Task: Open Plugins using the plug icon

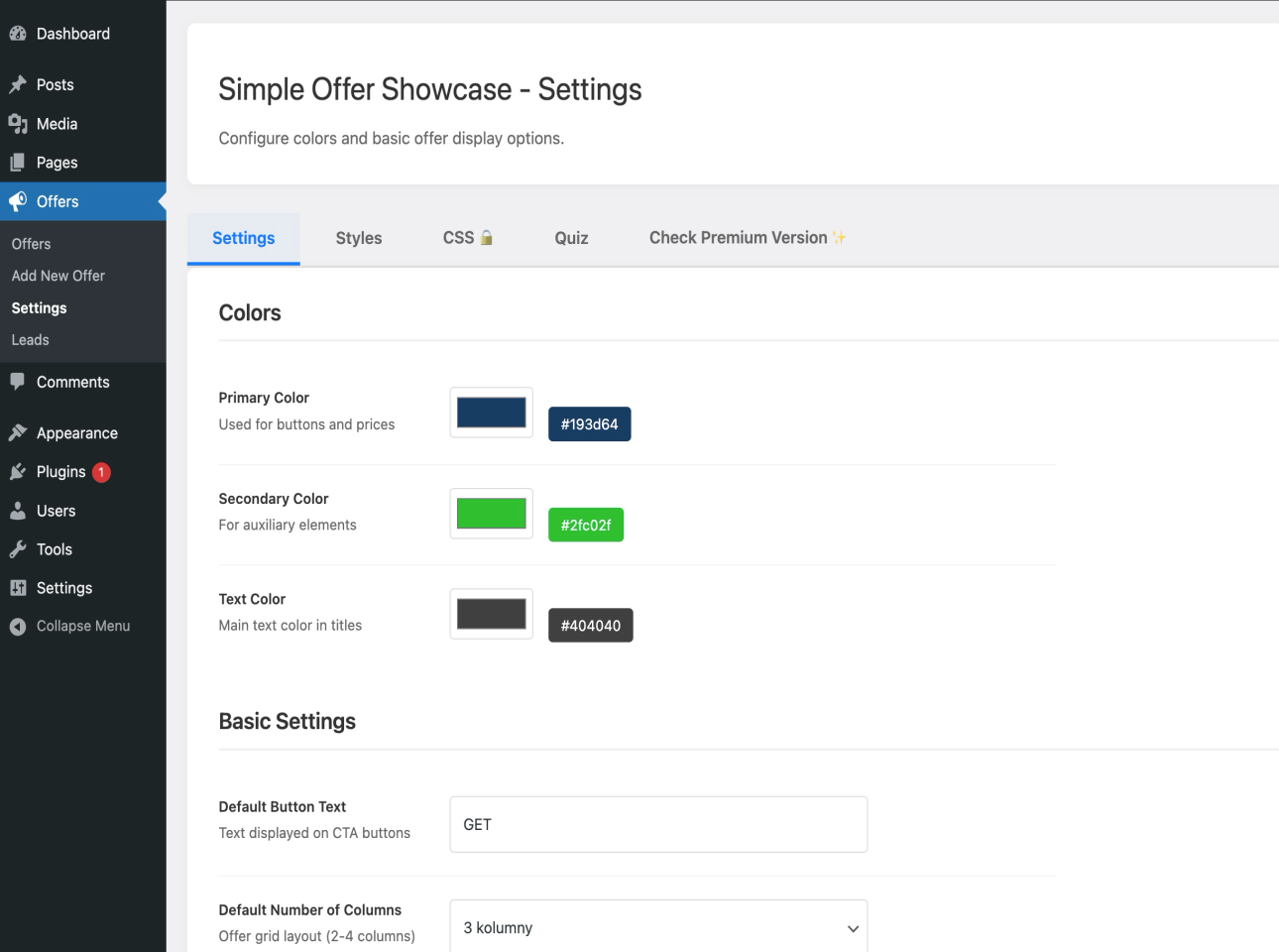Action: pos(18,471)
